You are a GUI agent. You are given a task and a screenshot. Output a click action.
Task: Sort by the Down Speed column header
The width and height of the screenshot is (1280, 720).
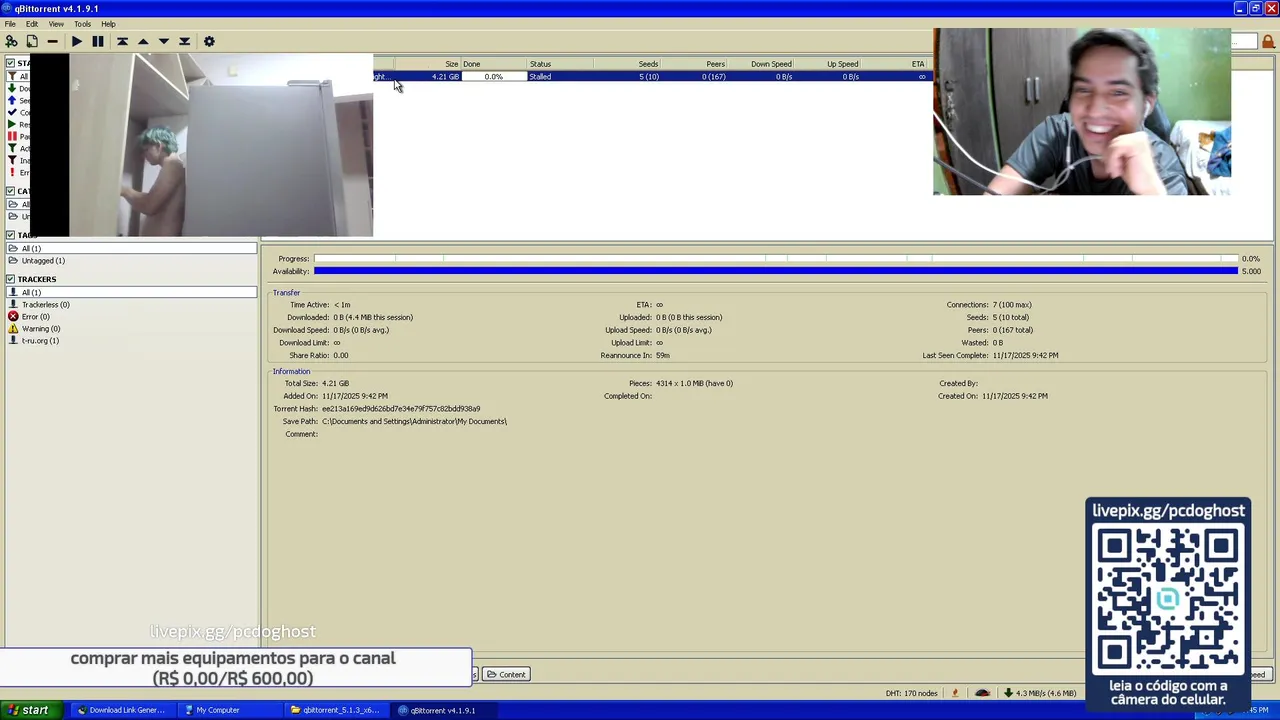point(761,64)
